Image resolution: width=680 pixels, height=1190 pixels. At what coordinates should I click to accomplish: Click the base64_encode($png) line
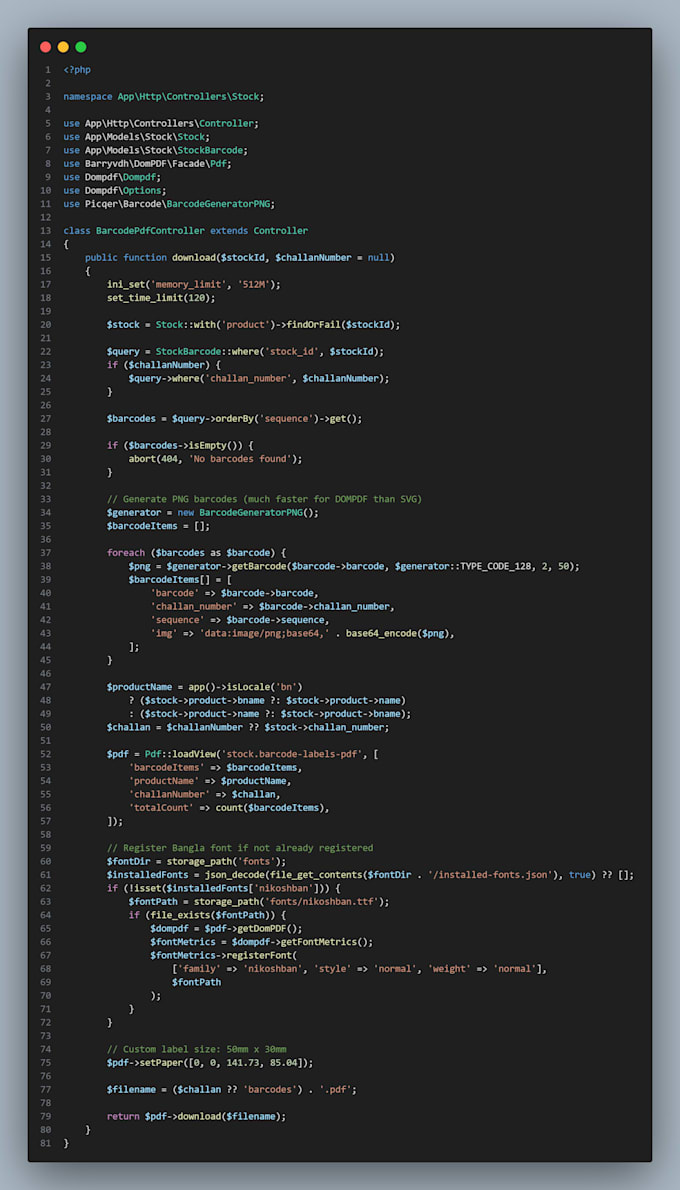[x=302, y=633]
